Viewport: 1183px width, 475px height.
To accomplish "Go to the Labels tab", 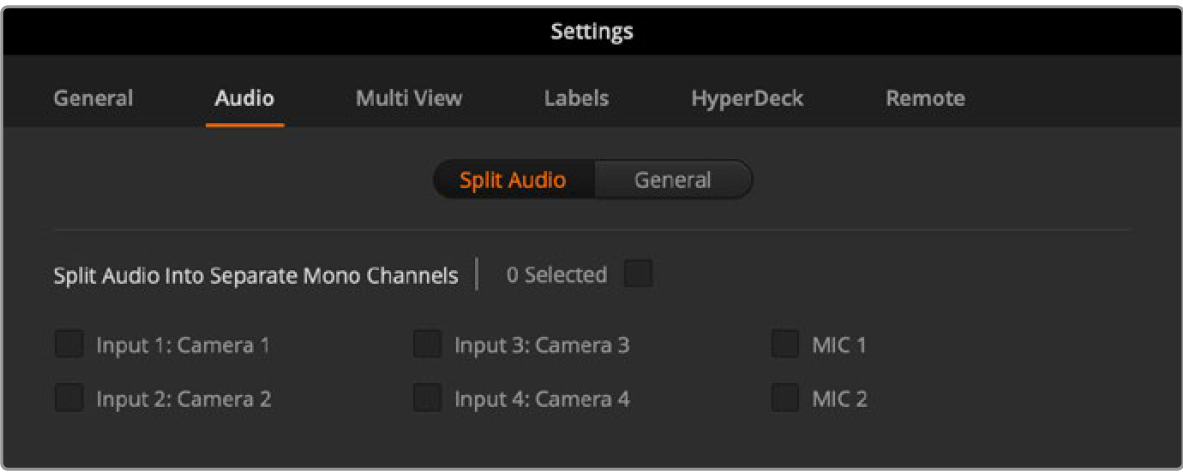I will tap(576, 98).
